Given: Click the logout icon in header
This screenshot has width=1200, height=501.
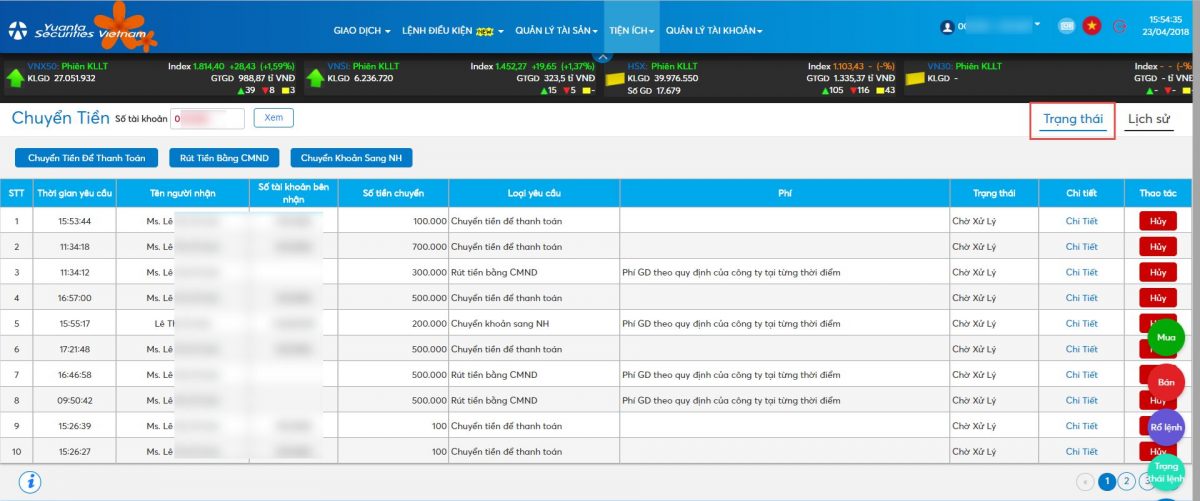Looking at the screenshot, I should click(1119, 27).
